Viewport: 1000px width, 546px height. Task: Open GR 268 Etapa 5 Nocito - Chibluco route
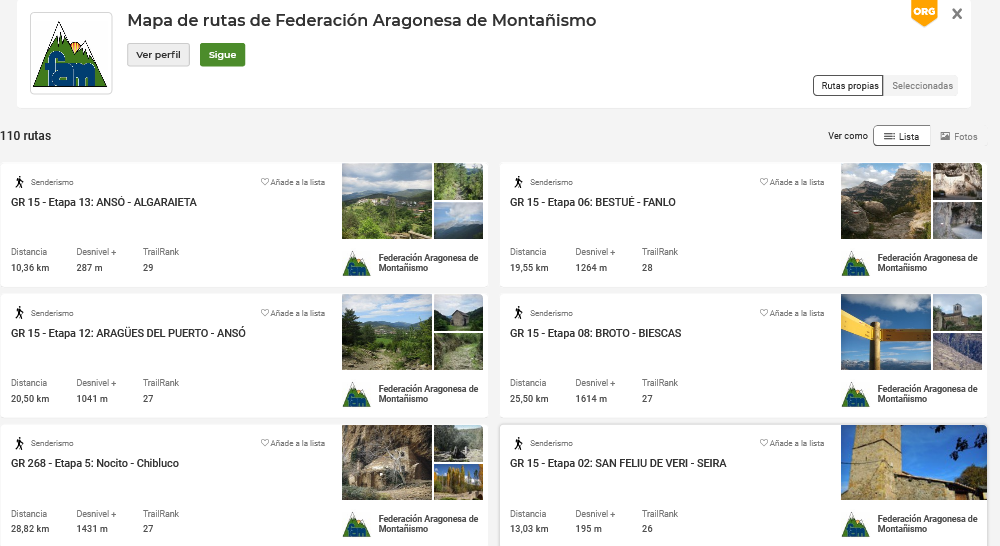point(95,464)
